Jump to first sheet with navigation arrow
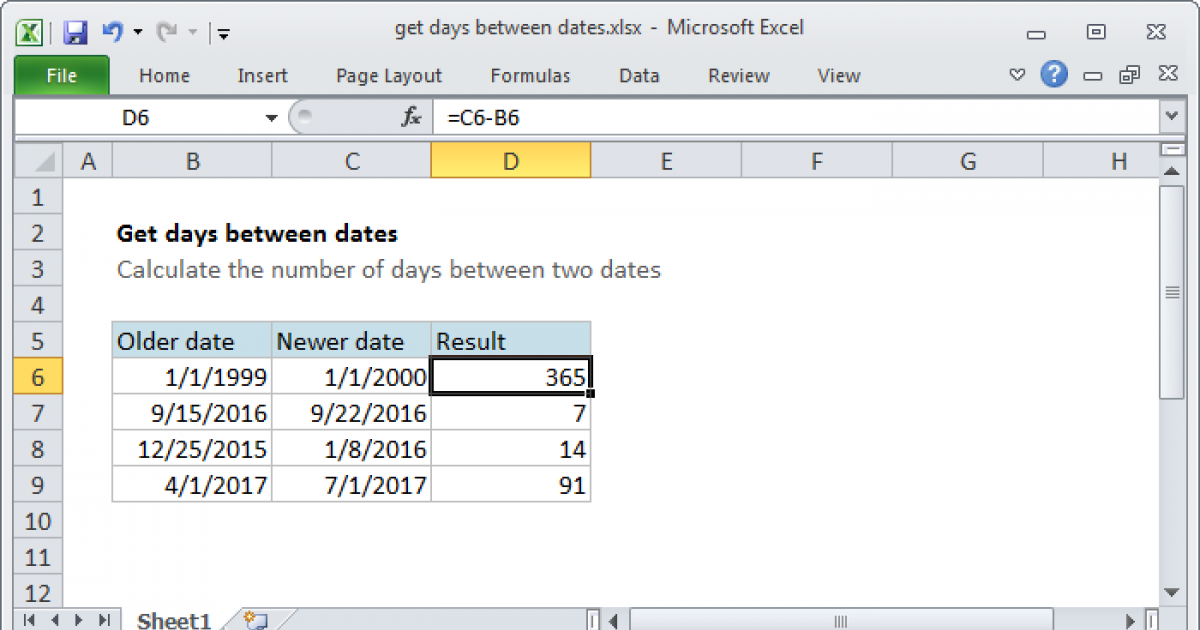The image size is (1200, 630). 28,620
